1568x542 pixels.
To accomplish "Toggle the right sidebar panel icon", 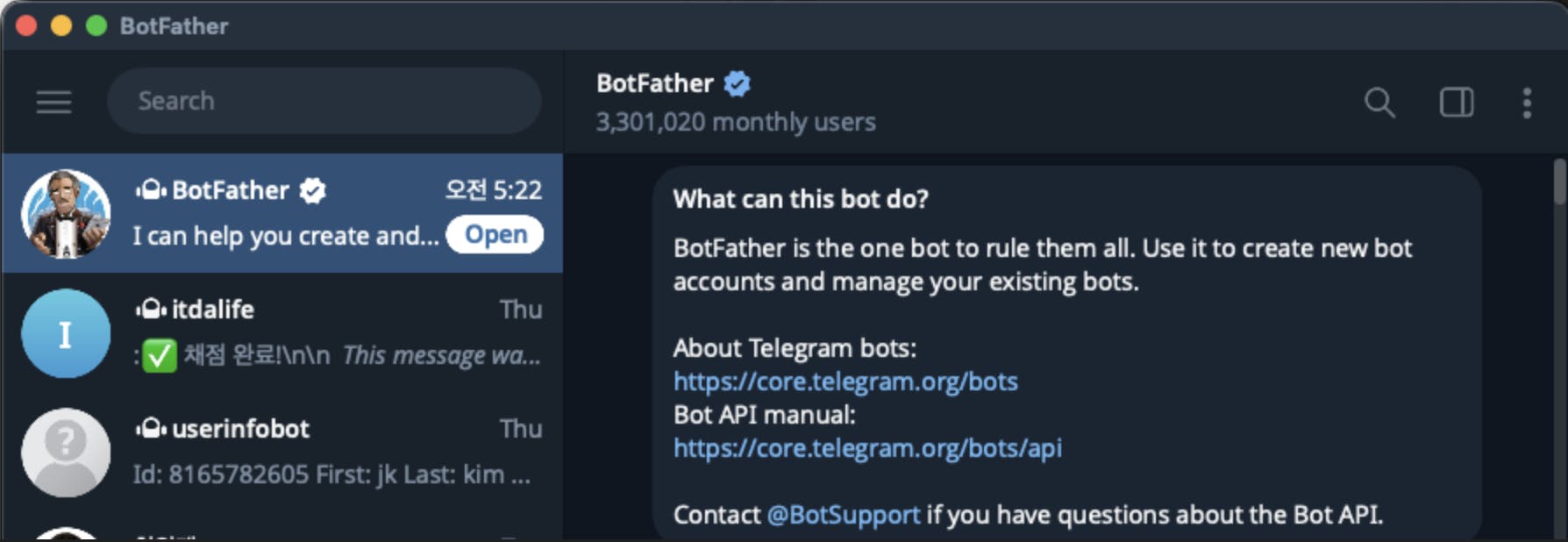I will tap(1456, 103).
